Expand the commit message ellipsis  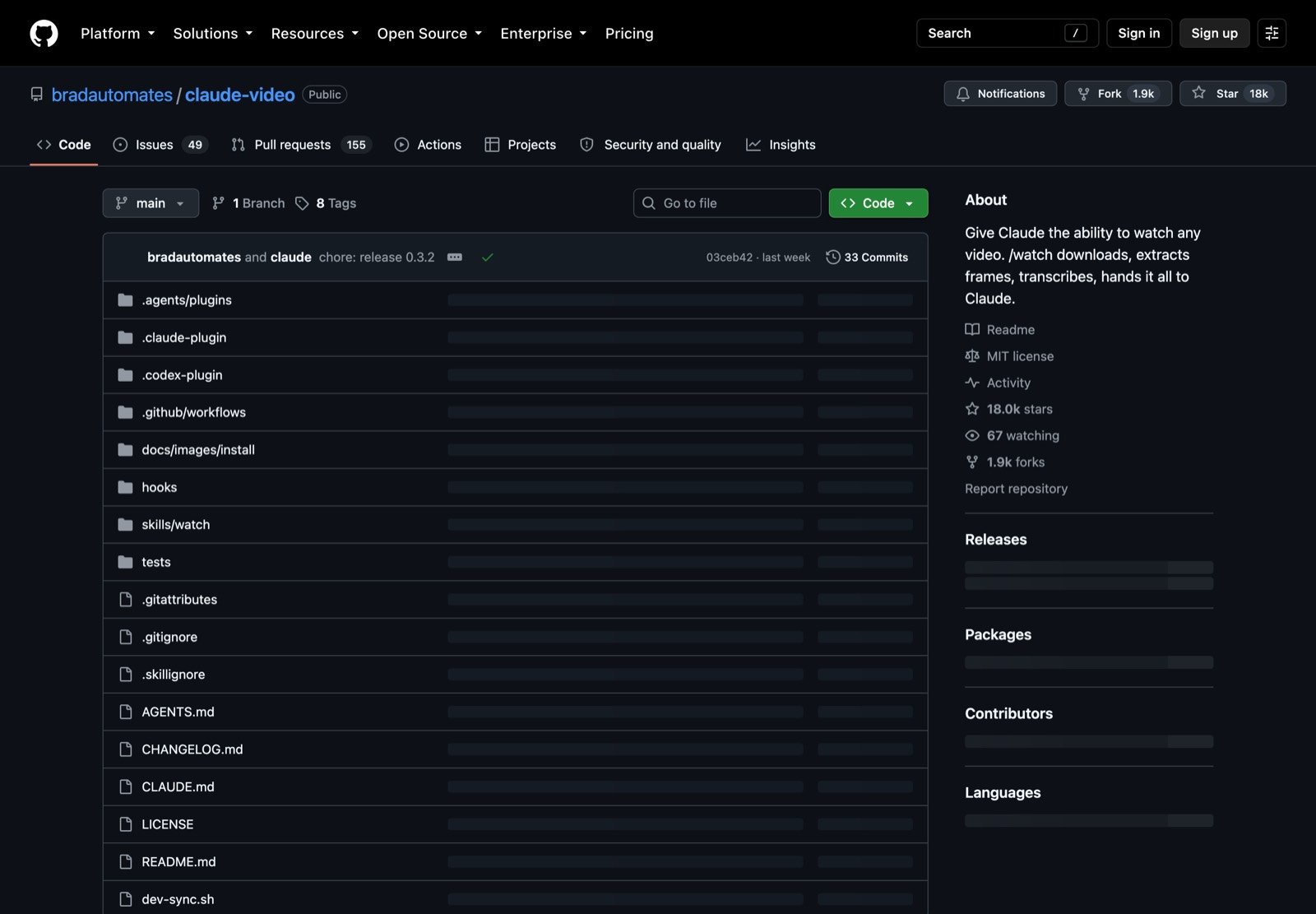click(455, 257)
